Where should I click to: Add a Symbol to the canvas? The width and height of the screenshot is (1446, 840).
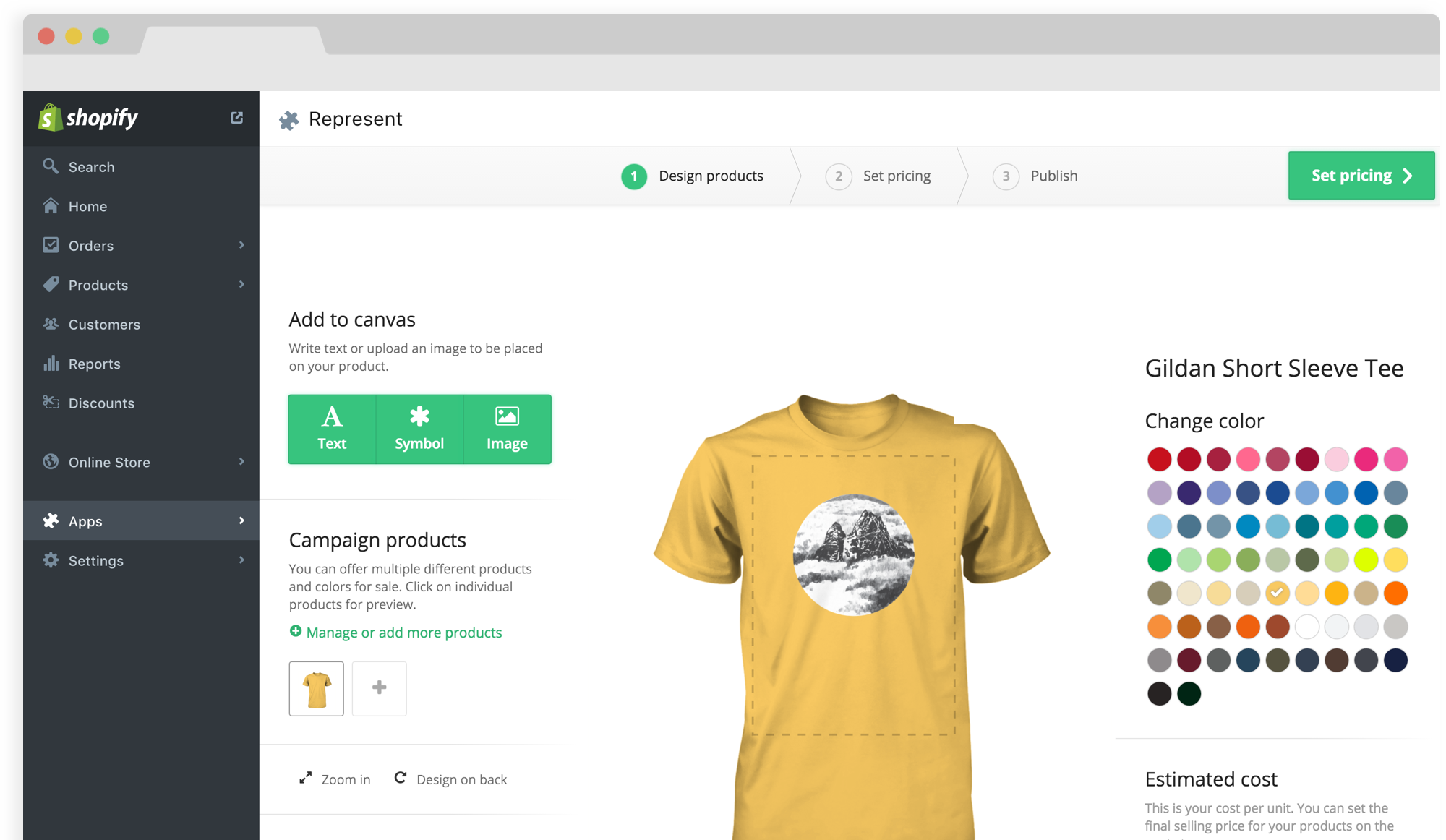tap(419, 429)
